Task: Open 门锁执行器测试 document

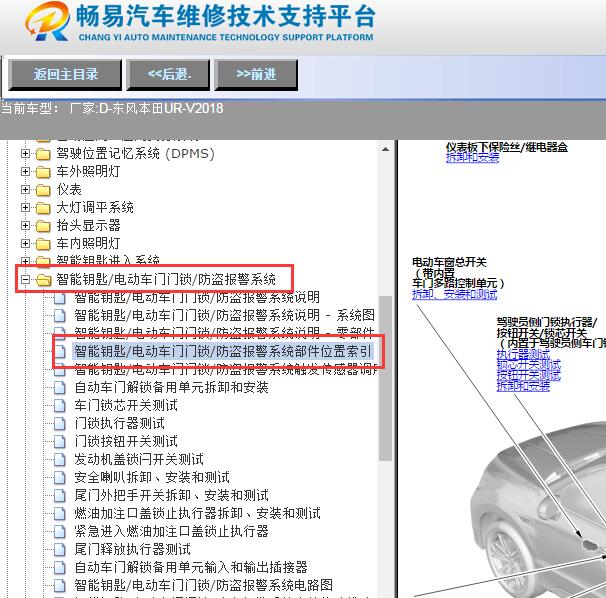Action: 119,423
